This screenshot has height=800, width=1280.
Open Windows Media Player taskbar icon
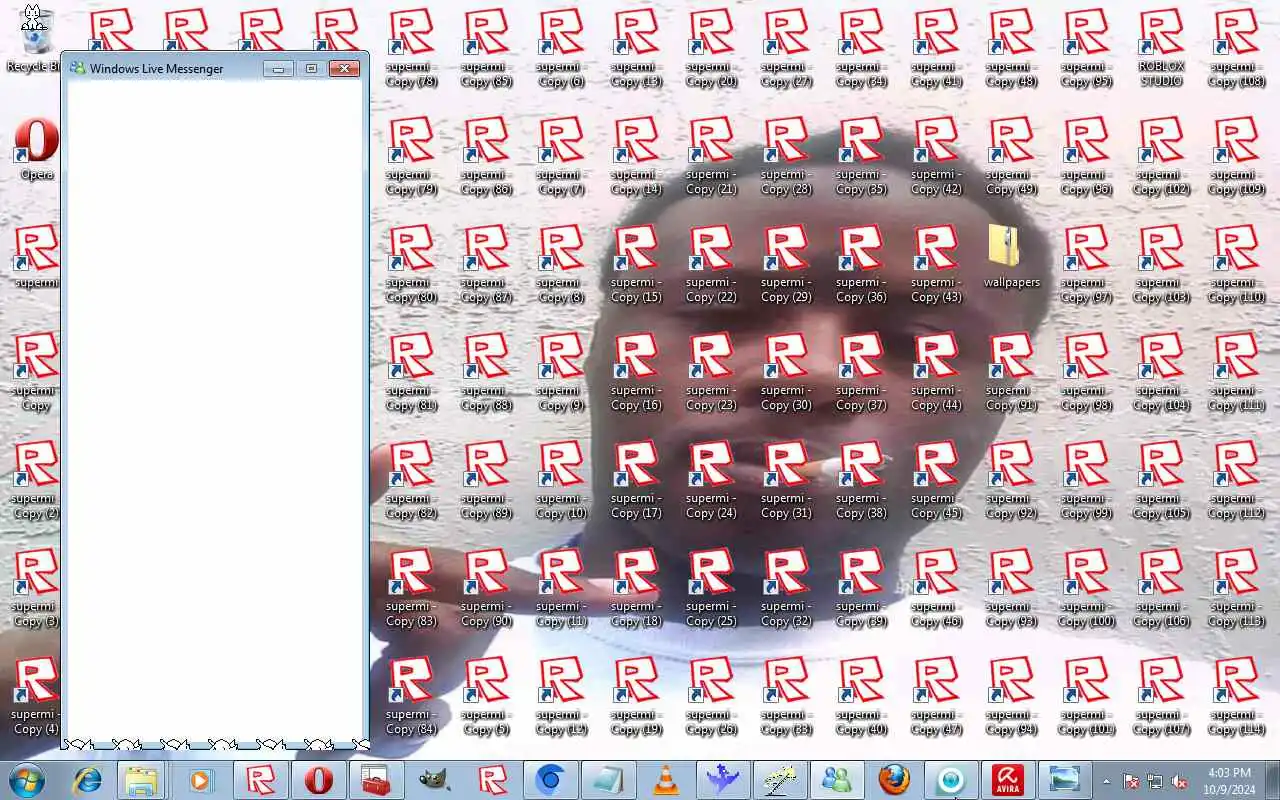[x=200, y=780]
